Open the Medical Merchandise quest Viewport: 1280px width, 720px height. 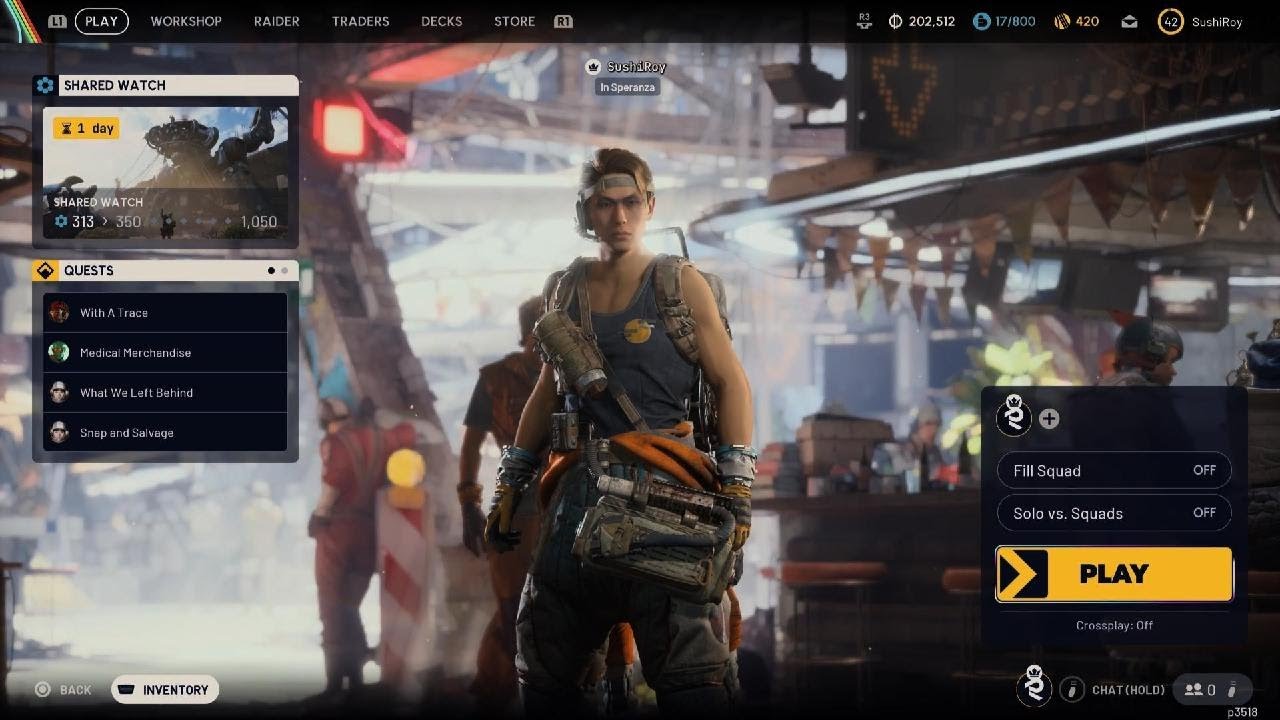165,352
